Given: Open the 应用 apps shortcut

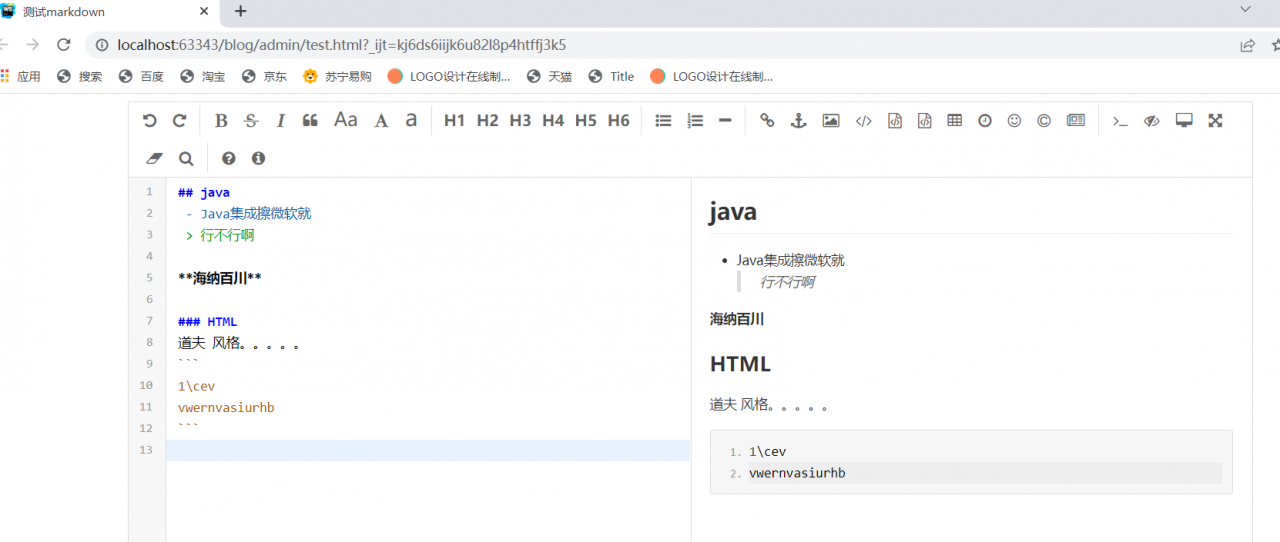Looking at the screenshot, I should [21, 76].
